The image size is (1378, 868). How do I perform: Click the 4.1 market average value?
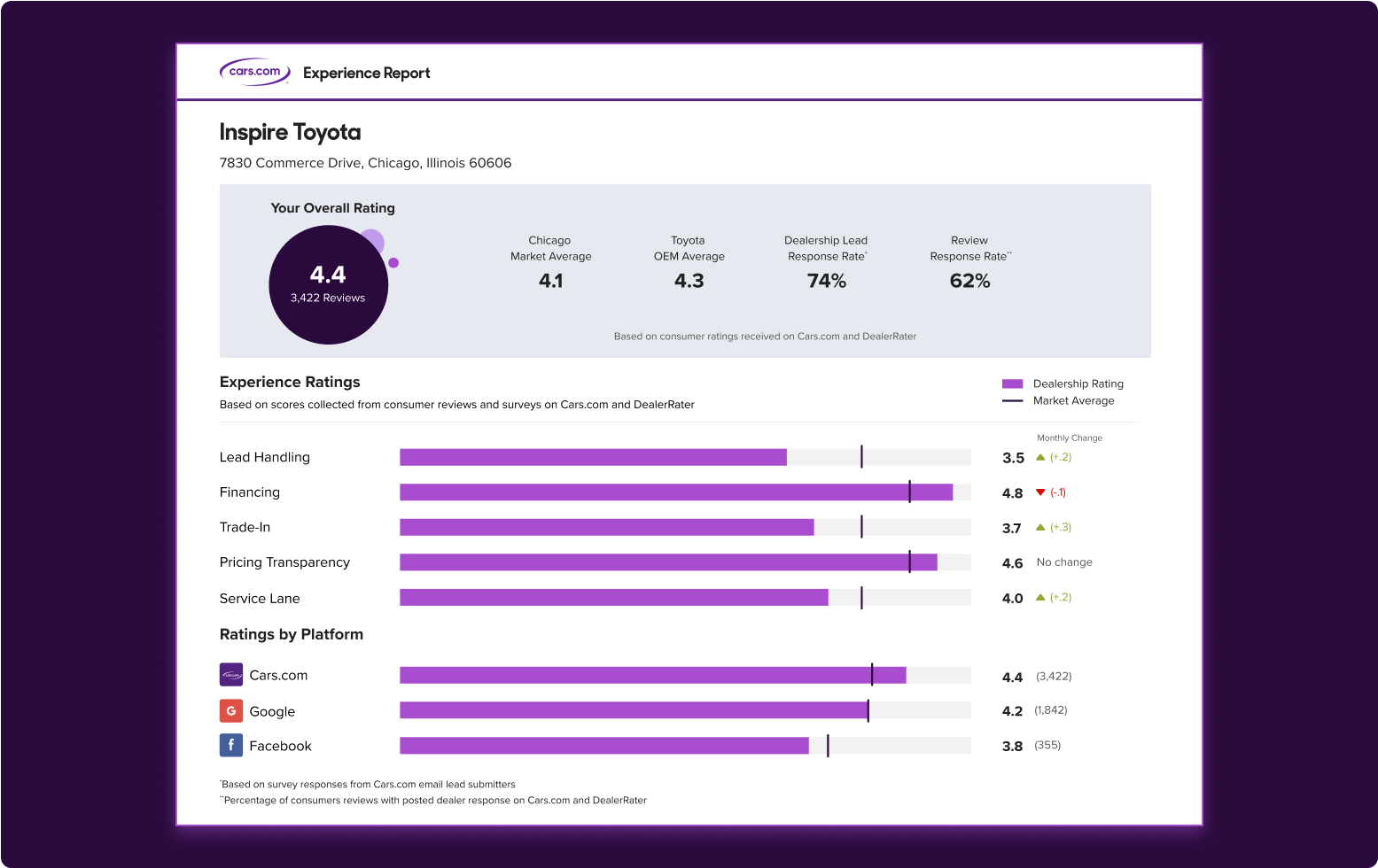point(550,281)
